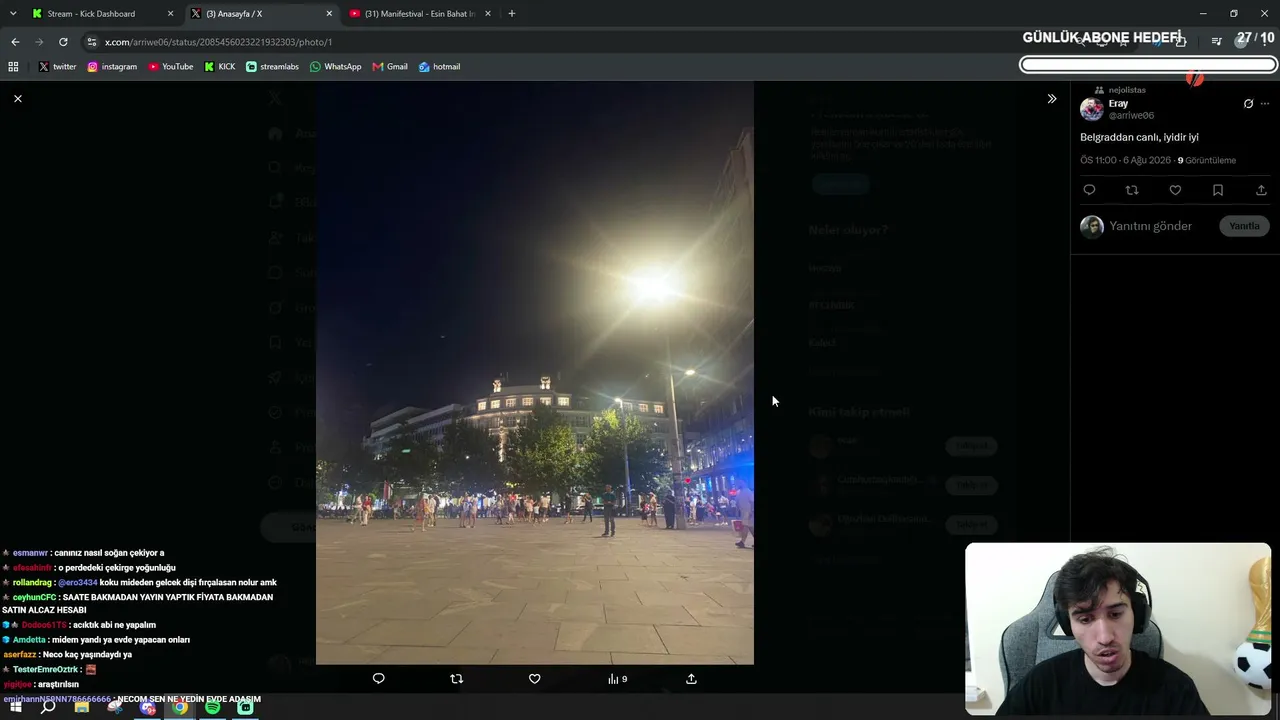Switch to the Stream - Kick Dashboard tab
The width and height of the screenshot is (1280, 720).
(x=91, y=14)
